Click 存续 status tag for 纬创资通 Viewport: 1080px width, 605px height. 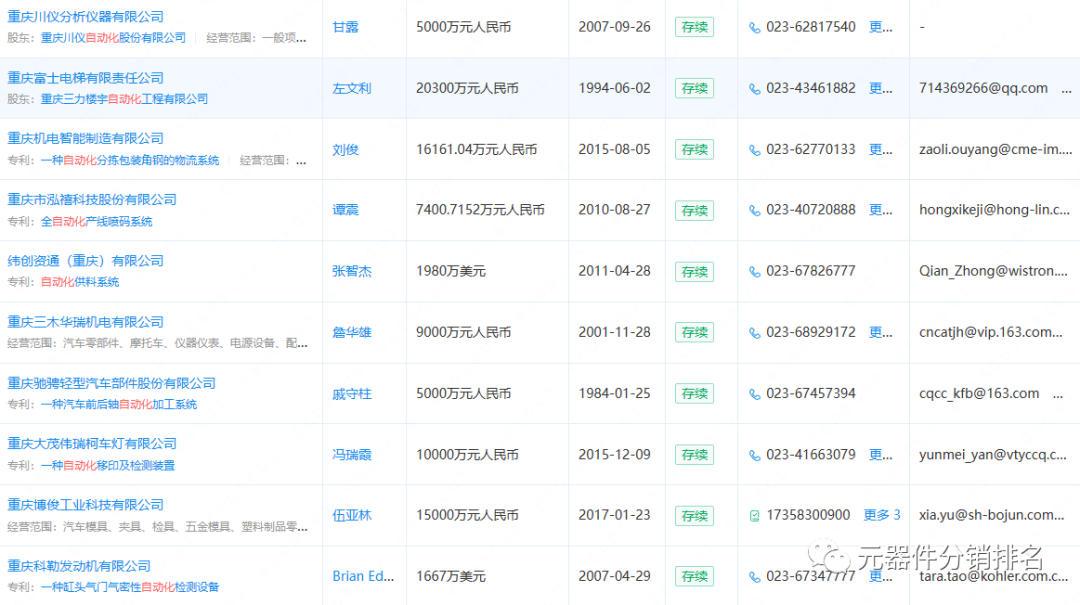coord(694,272)
